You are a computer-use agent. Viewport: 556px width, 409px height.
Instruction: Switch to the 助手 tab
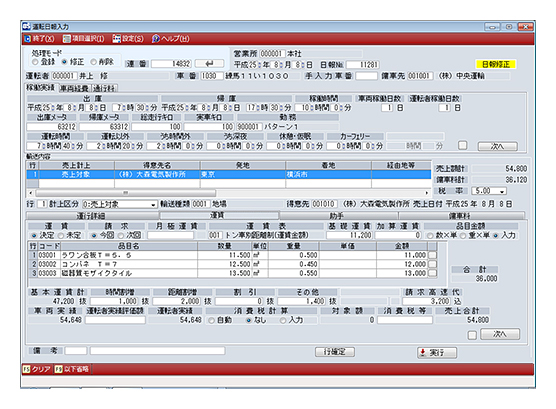[338, 216]
